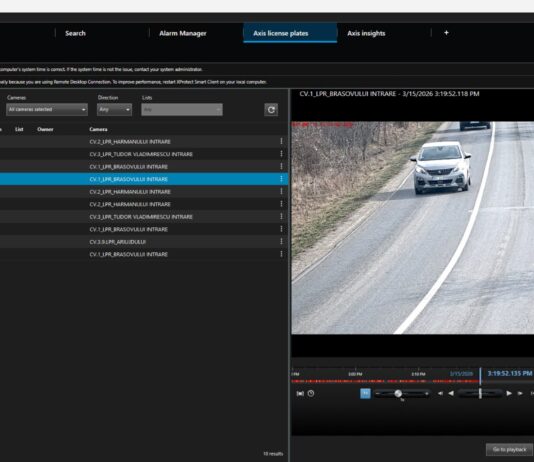
Task: Jump to previous sequence arrow
Action: tap(440, 394)
